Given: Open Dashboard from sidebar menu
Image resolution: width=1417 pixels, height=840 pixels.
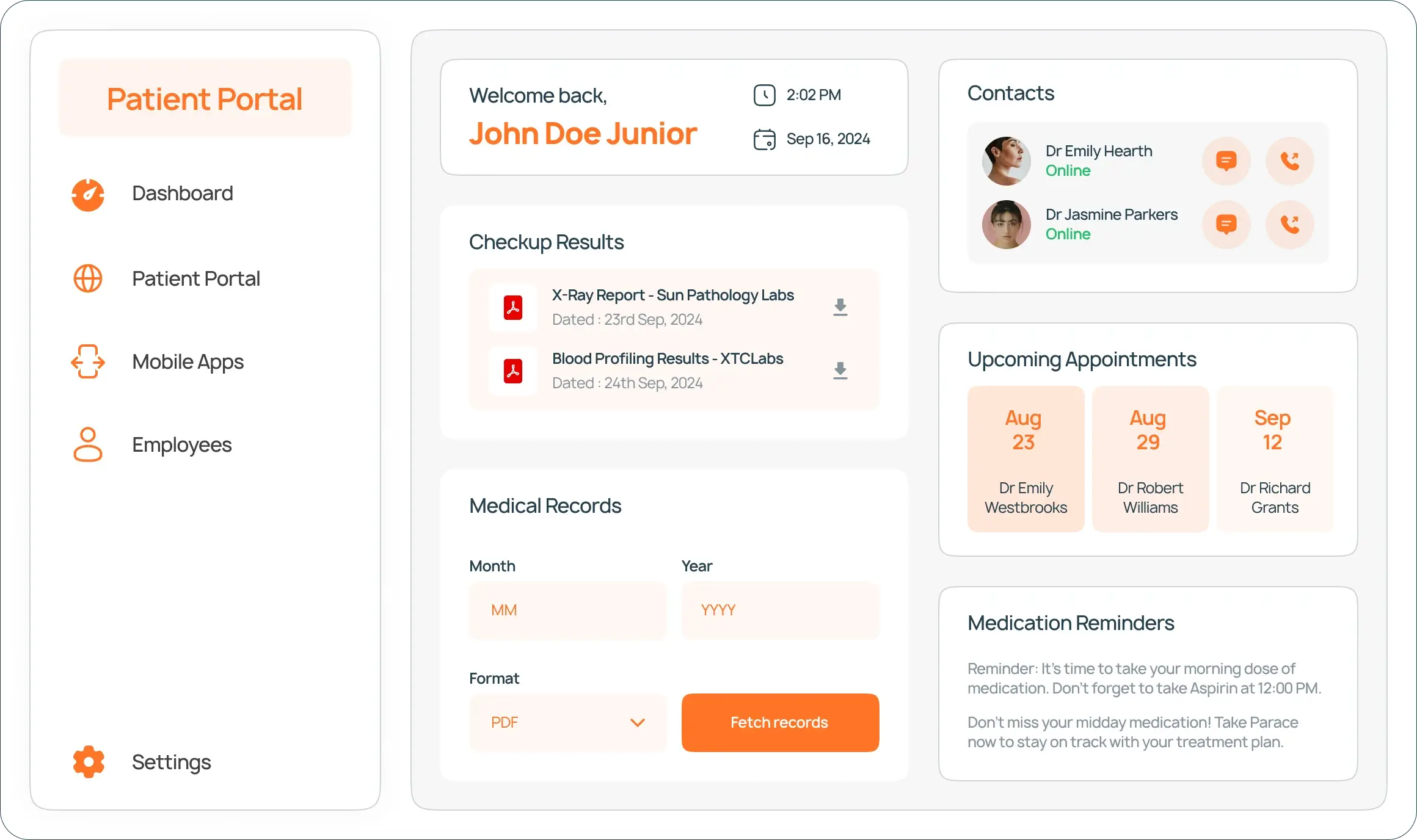Looking at the screenshot, I should pos(182,193).
